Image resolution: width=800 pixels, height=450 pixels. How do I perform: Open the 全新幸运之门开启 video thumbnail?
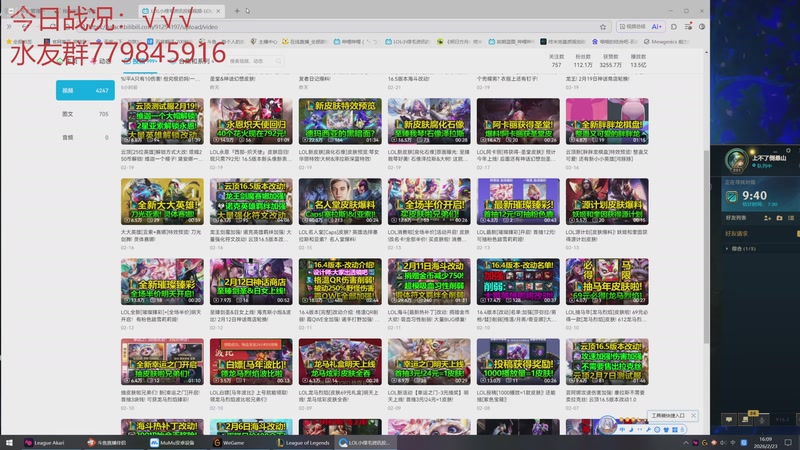click(x=162, y=362)
